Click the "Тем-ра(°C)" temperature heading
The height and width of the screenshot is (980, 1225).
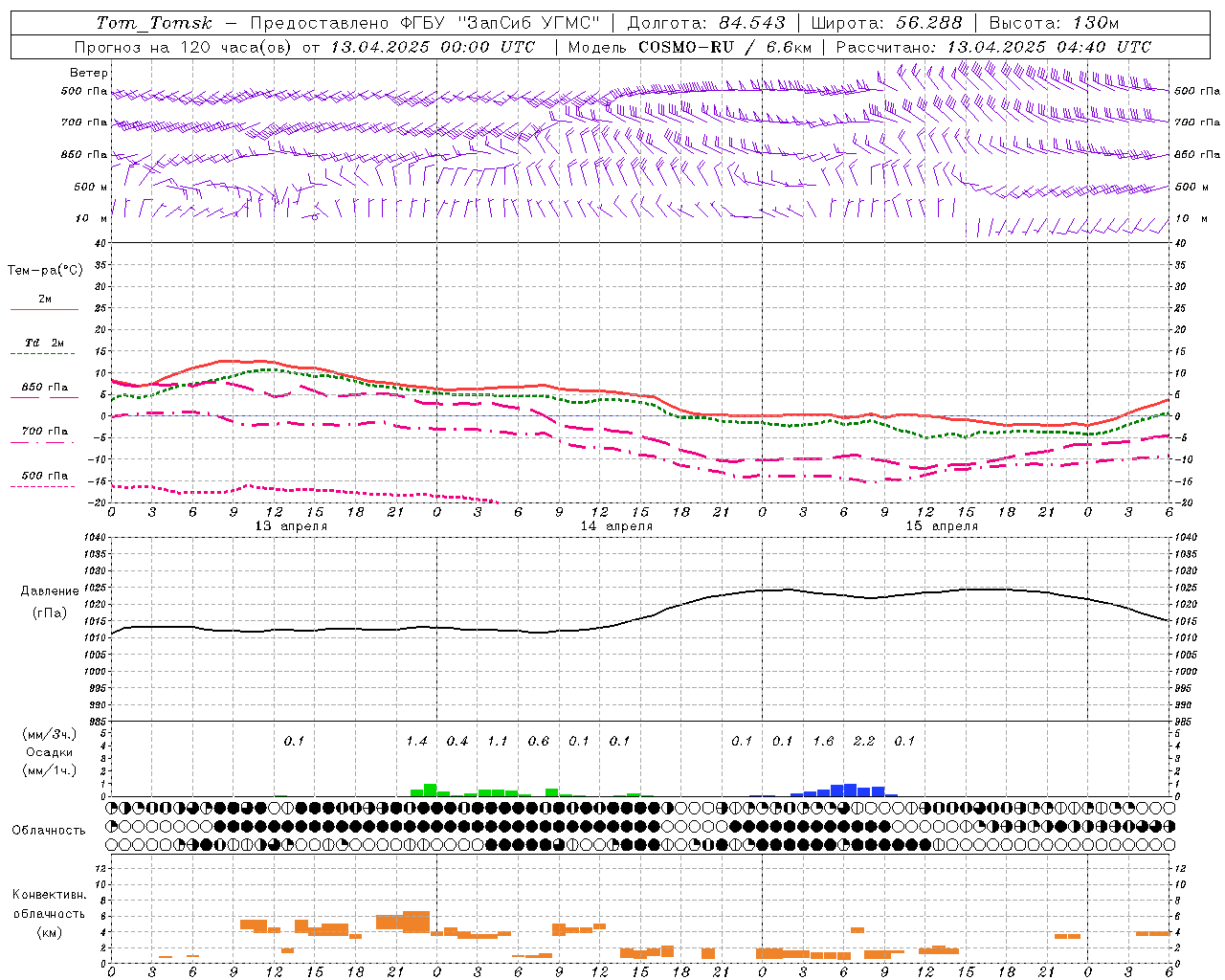coord(45,271)
